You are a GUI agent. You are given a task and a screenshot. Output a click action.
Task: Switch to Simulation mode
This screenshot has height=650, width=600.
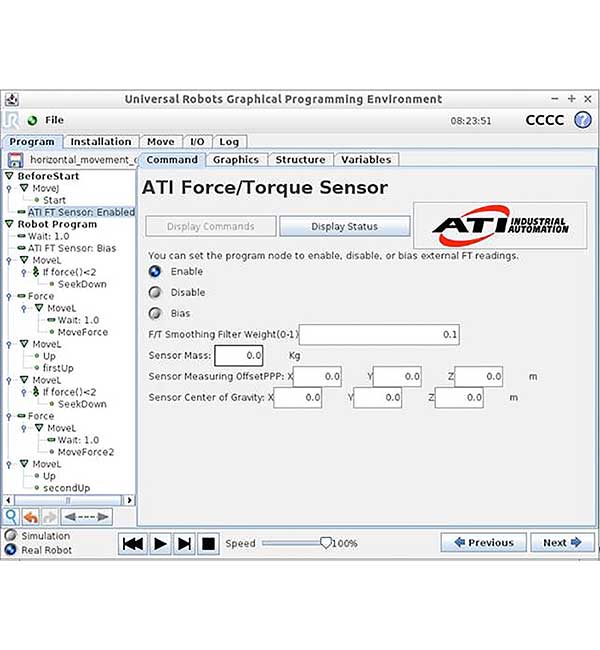(10, 535)
